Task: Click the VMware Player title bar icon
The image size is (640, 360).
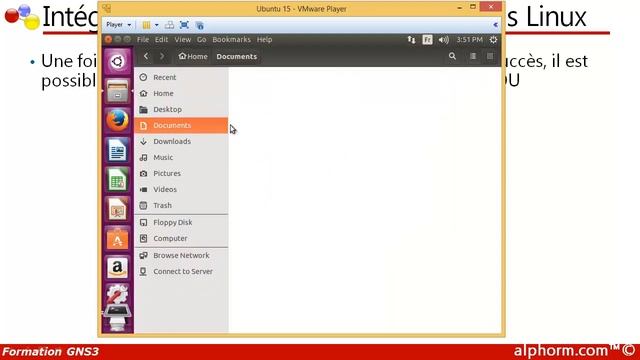Action: coord(107,8)
